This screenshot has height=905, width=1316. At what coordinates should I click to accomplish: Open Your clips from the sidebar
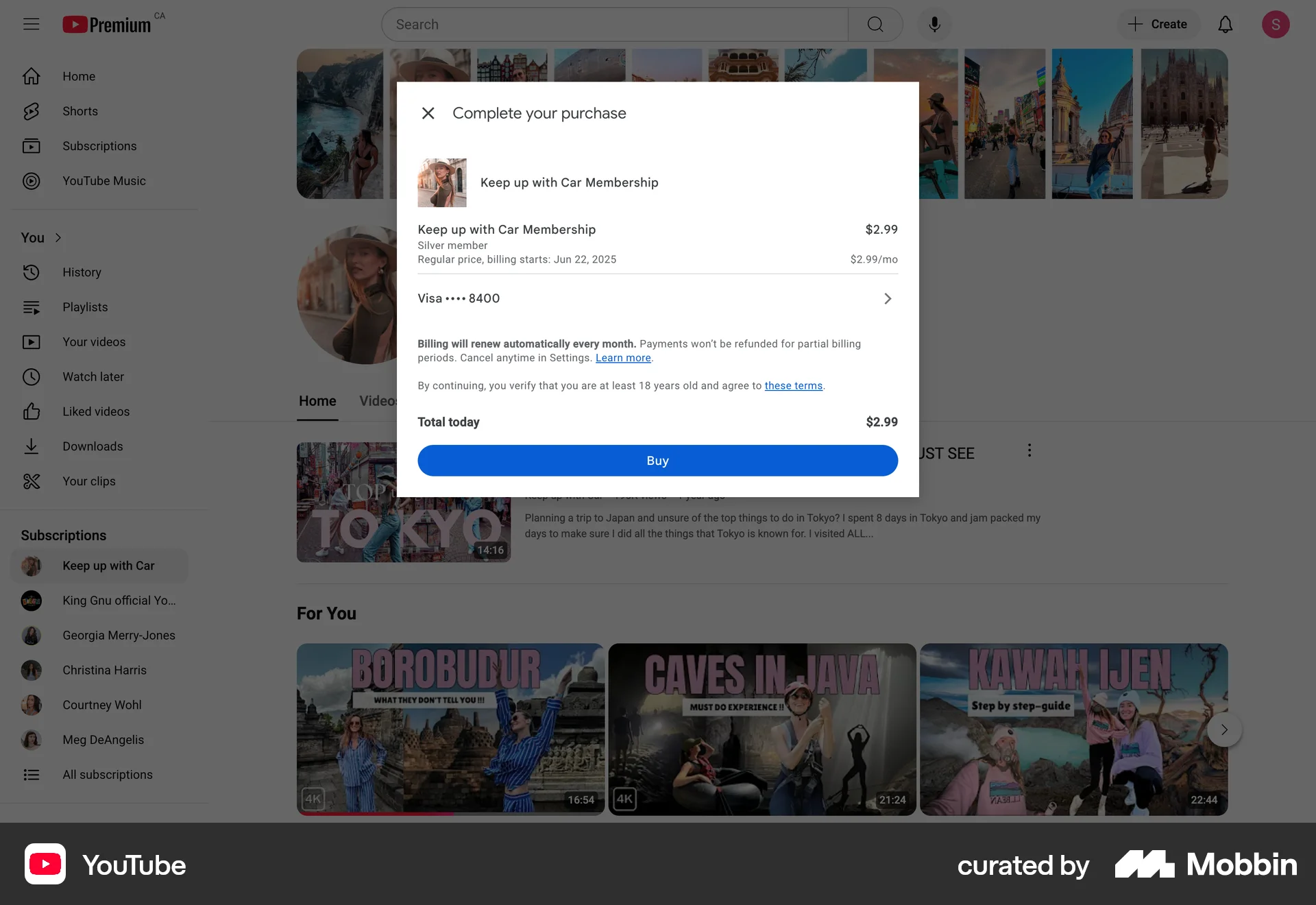88,481
